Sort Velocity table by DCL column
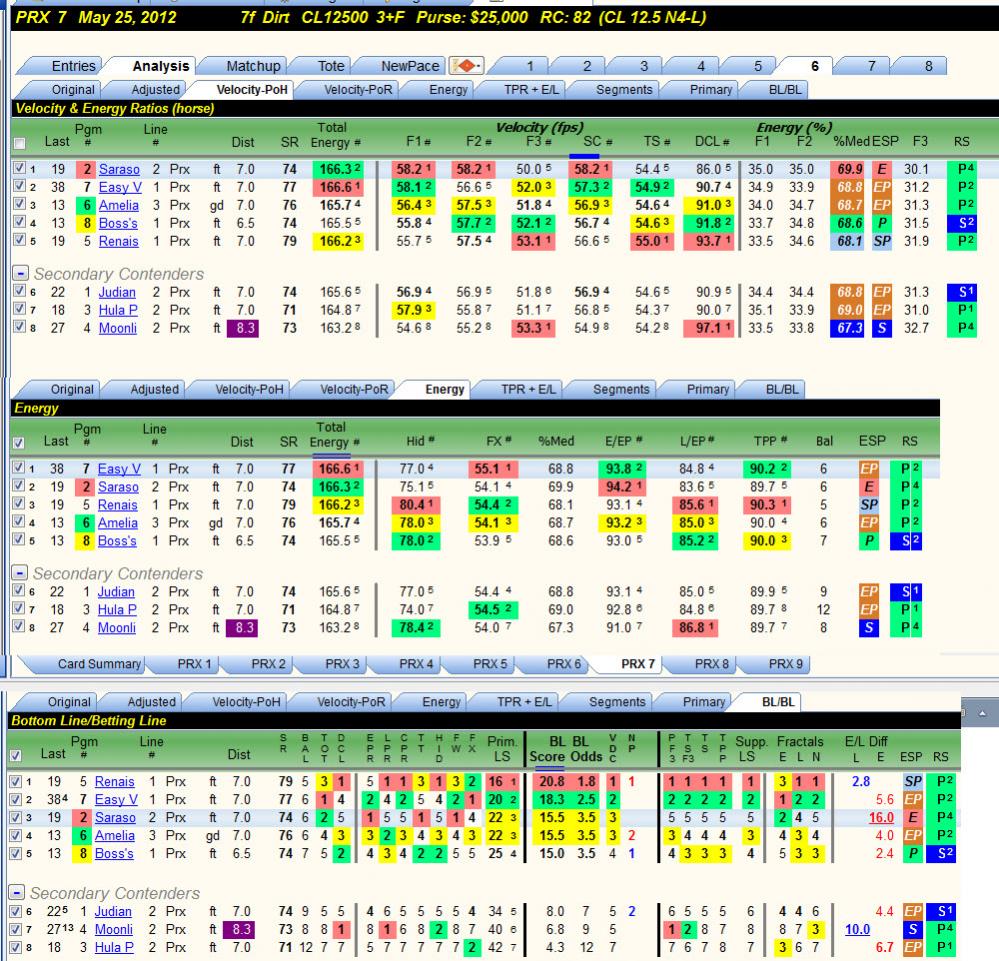Image resolution: width=999 pixels, height=961 pixels. 712,141
